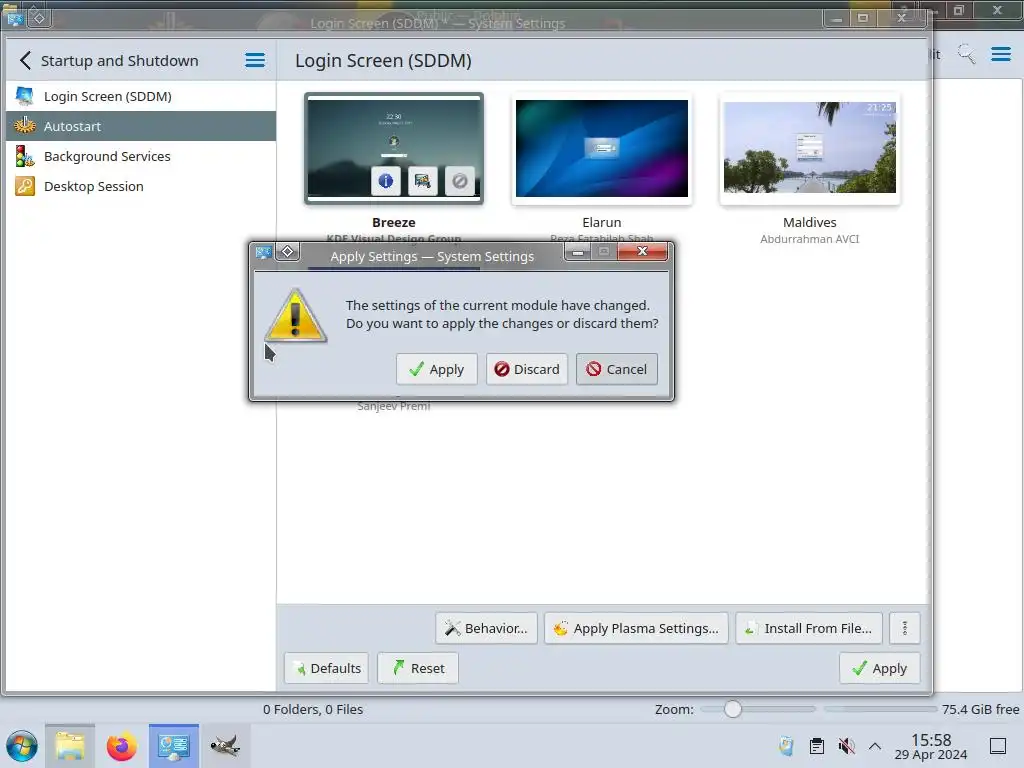Open the start menu orb
1024x768 pixels.
tap(22, 746)
